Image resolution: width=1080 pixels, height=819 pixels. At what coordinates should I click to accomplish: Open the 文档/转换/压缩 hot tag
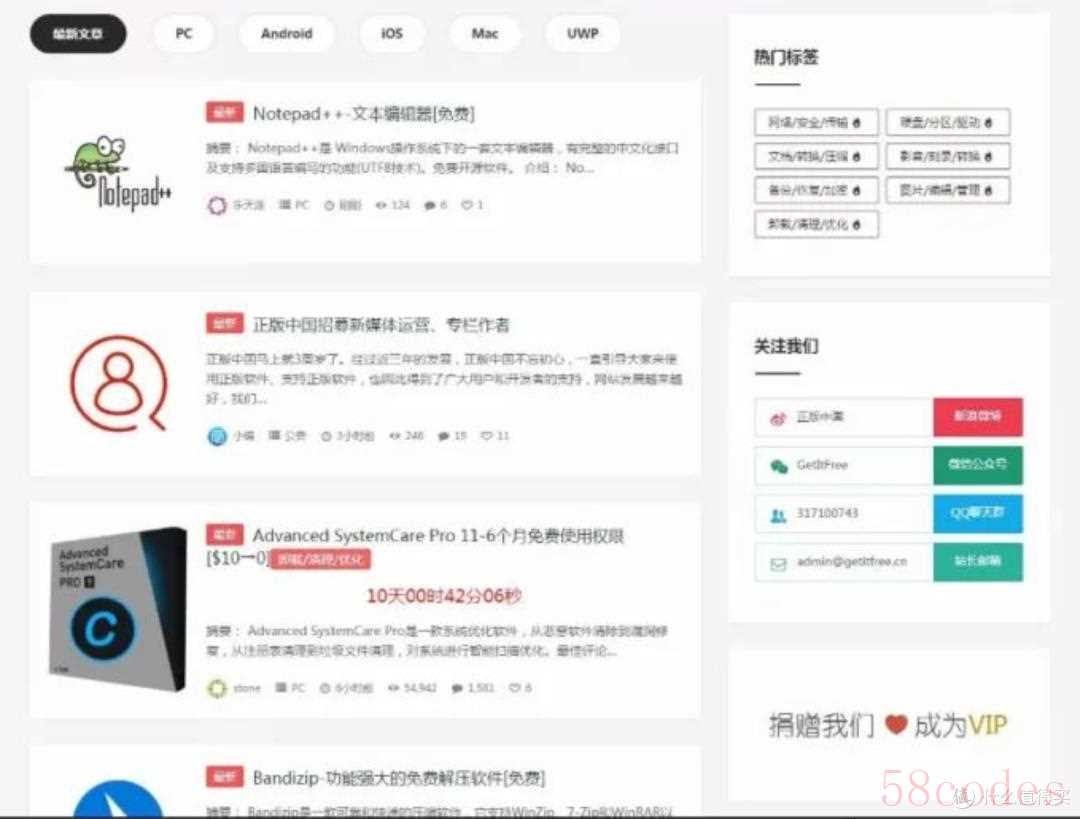(x=816, y=156)
